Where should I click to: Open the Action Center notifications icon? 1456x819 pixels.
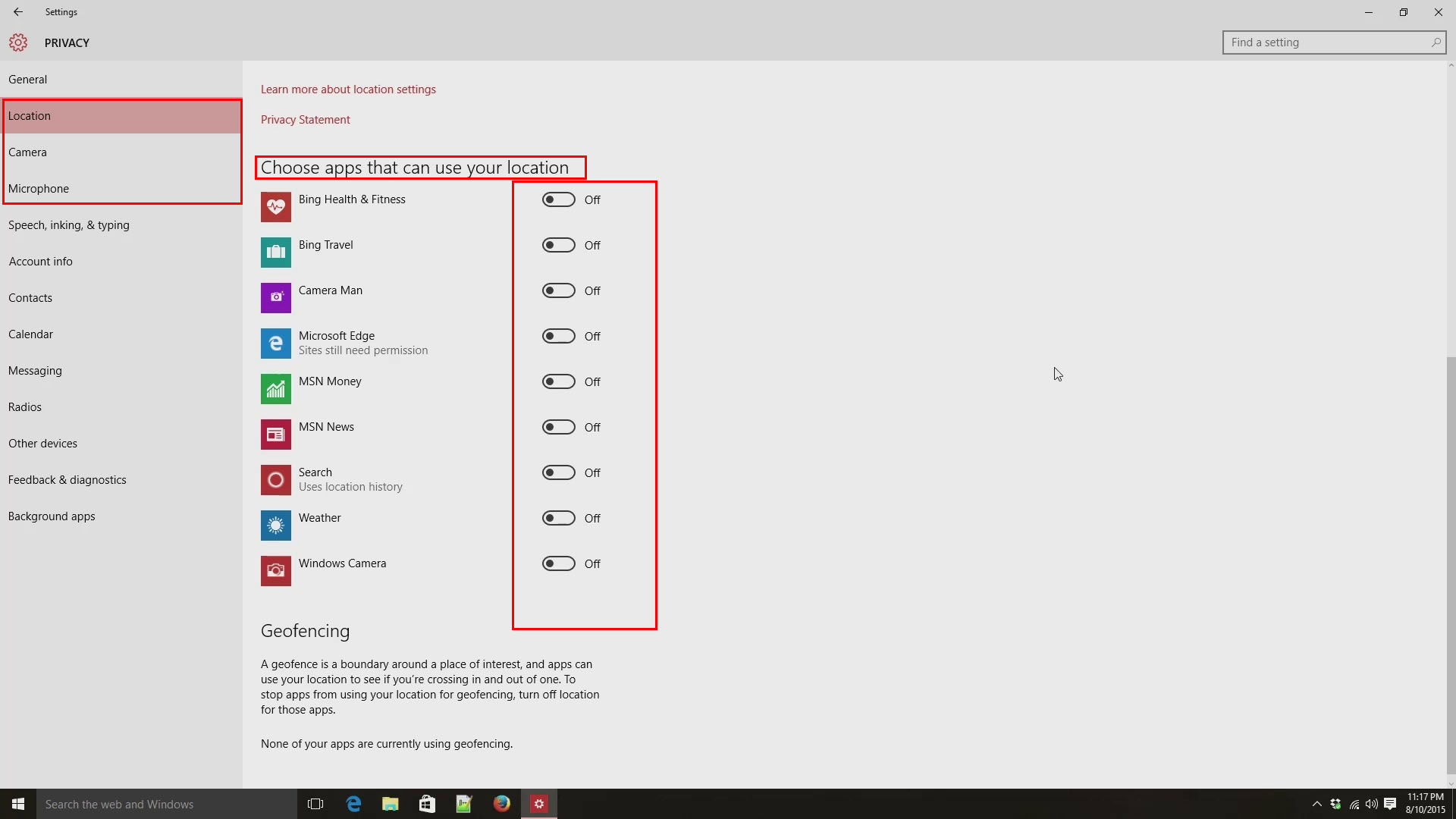pos(1390,804)
